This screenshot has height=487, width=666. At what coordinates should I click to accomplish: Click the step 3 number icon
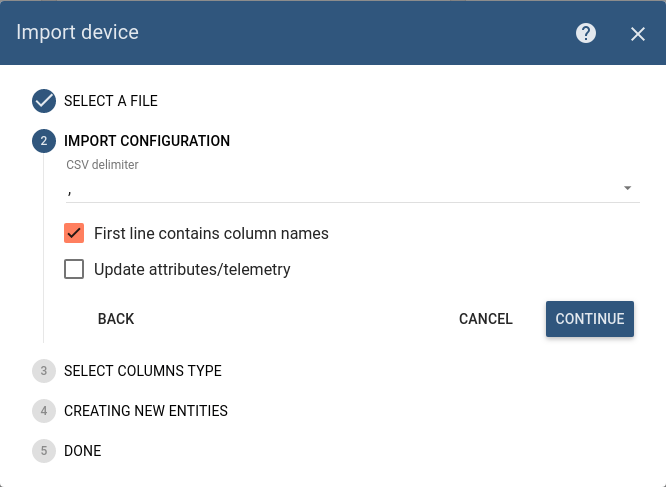coord(44,371)
